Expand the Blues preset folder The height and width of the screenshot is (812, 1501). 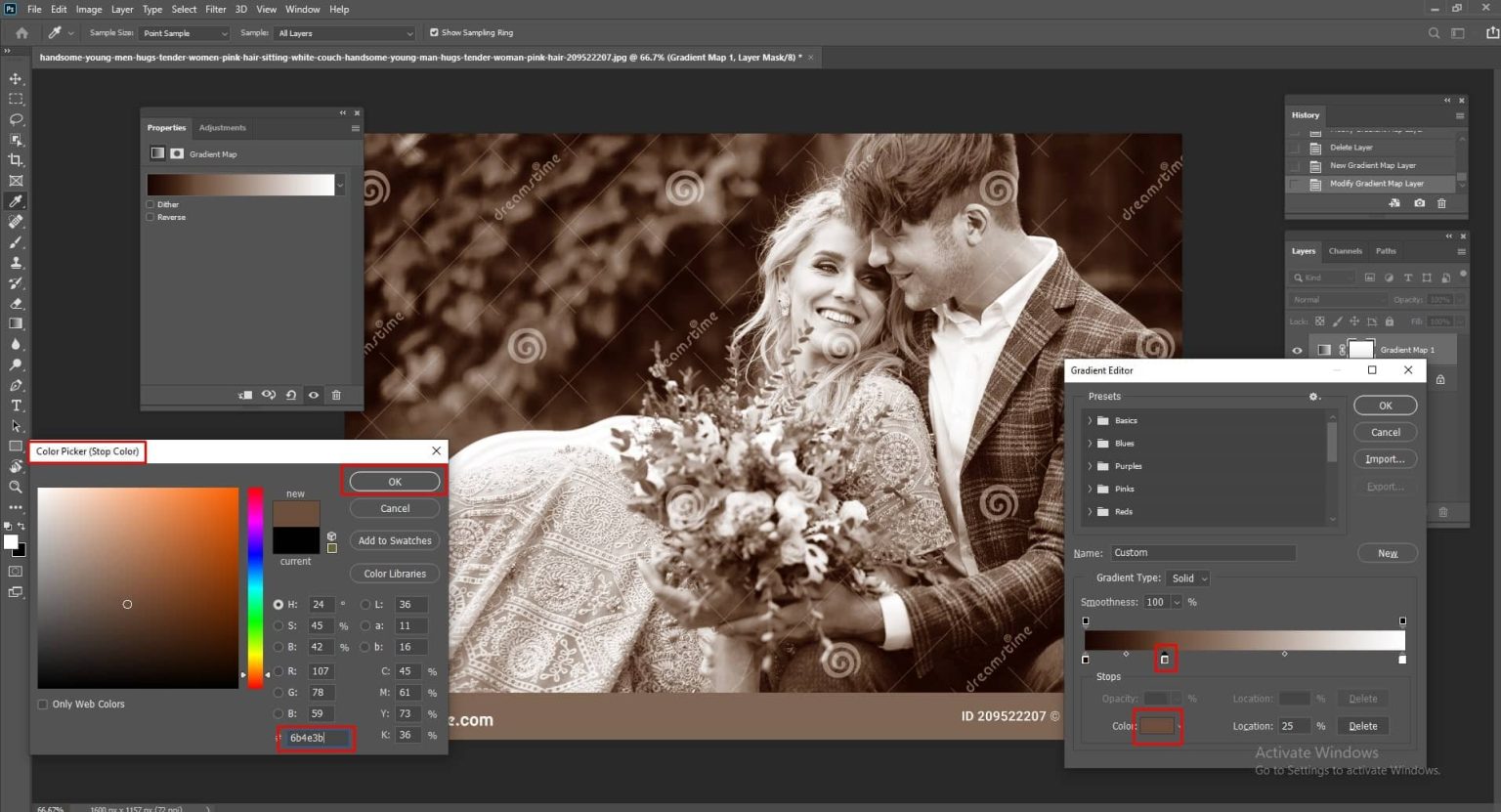click(x=1091, y=443)
